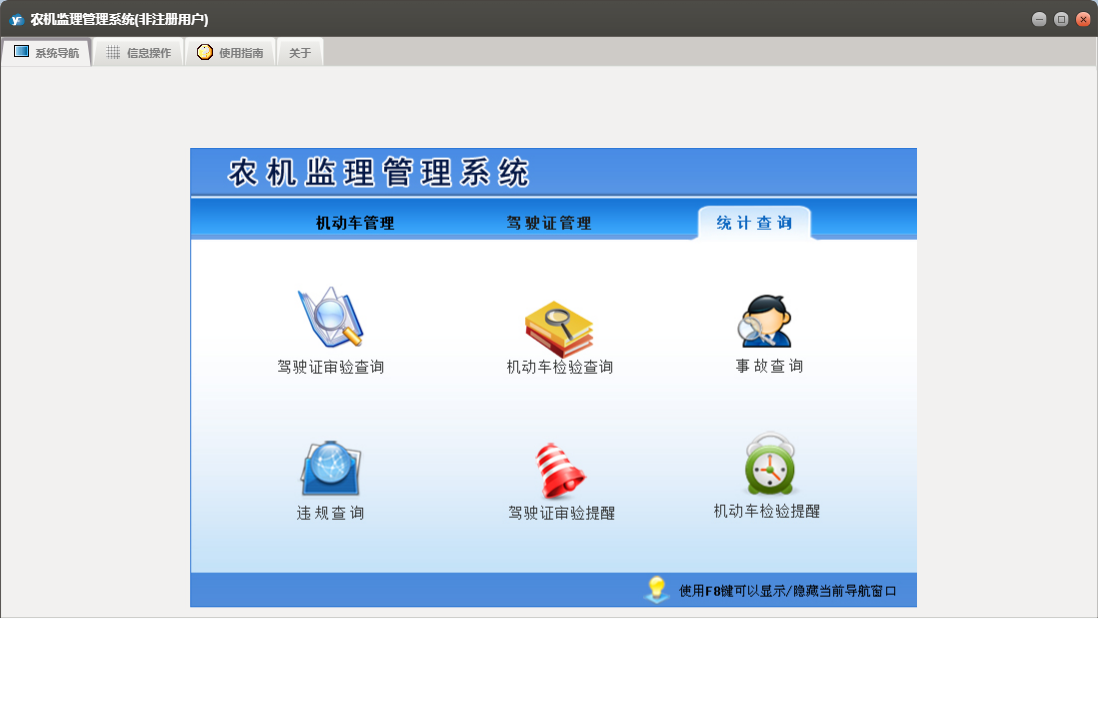Open the 违规查询 globe icon
Image resolution: width=1098 pixels, height=719 pixels.
[331, 468]
